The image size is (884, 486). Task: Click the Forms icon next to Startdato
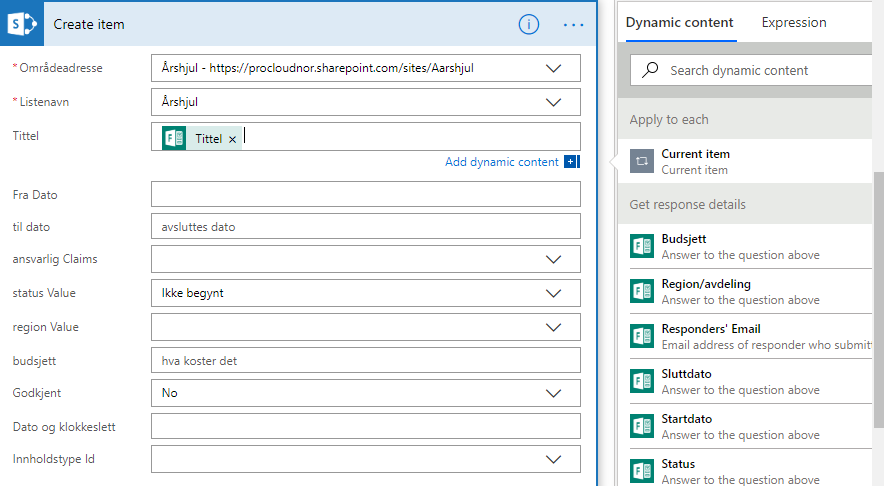point(641,426)
